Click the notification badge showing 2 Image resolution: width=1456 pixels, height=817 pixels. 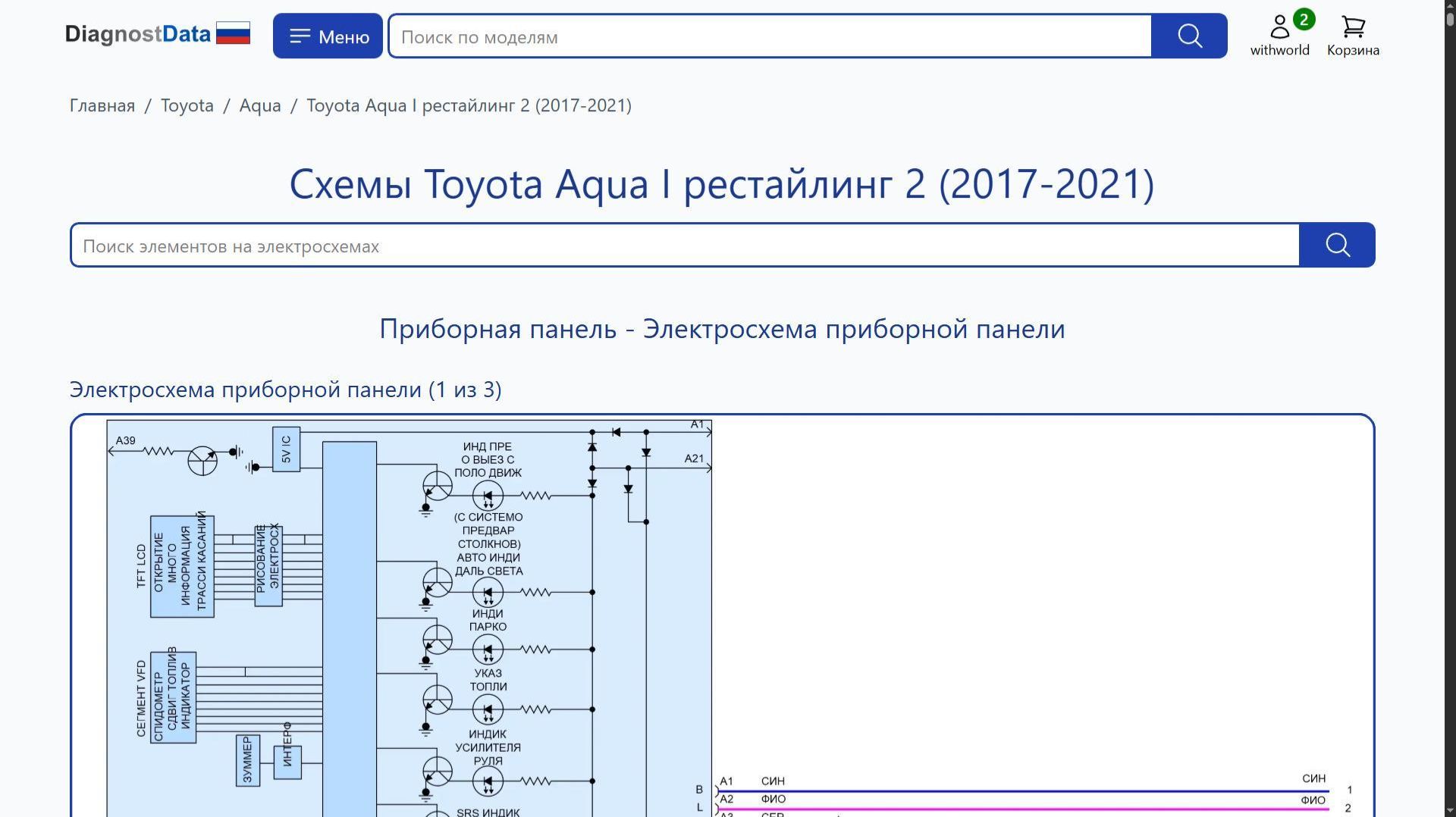point(1304,20)
